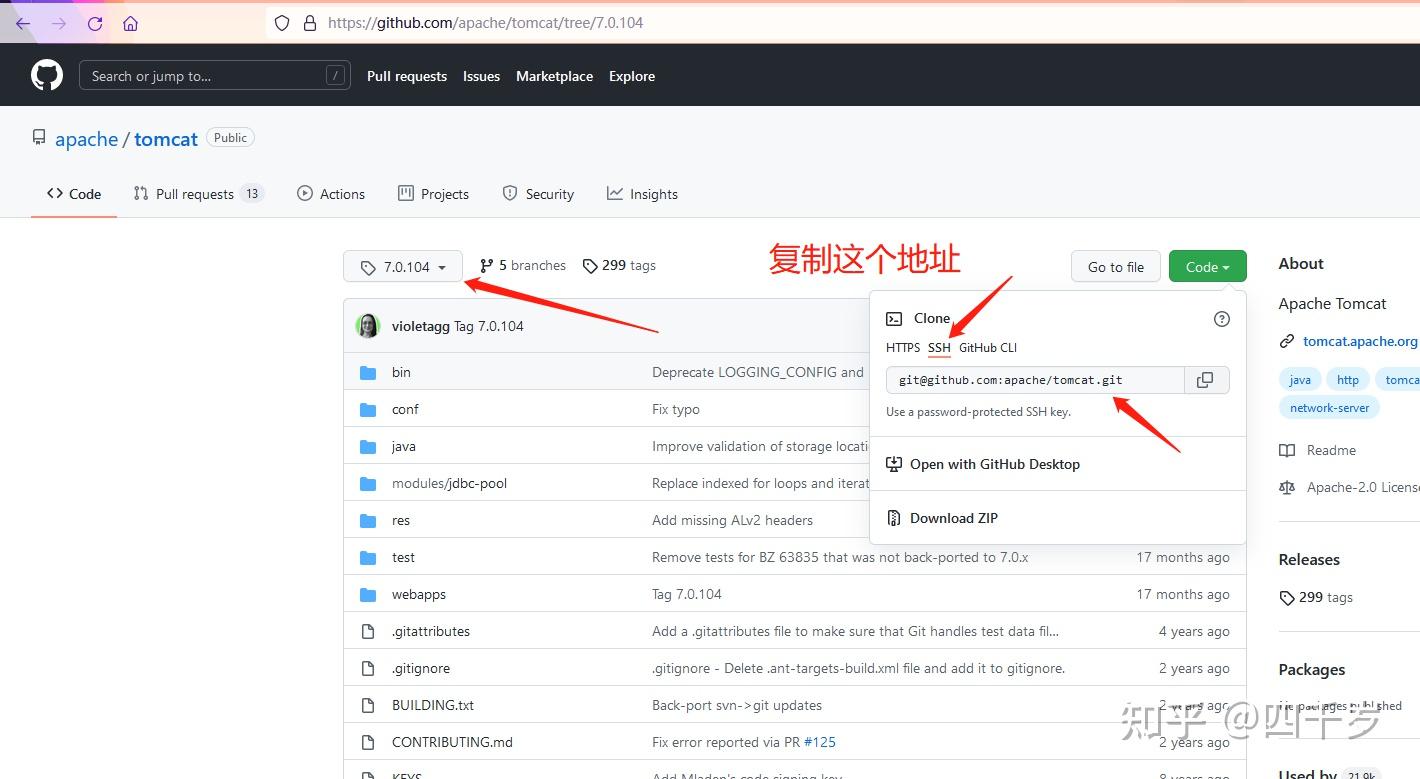Click the webapps folder icon
The image size is (1420, 779).
[x=369, y=595]
